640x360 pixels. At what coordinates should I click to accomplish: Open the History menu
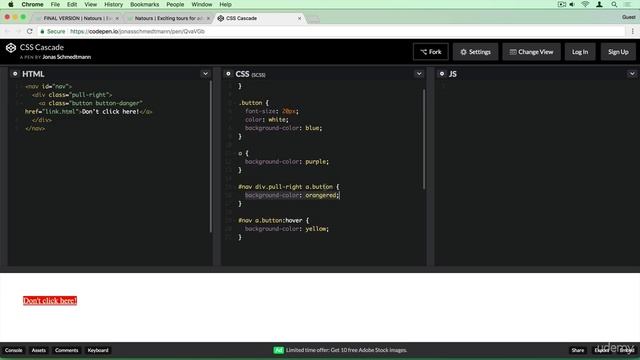click(x=113, y=4)
